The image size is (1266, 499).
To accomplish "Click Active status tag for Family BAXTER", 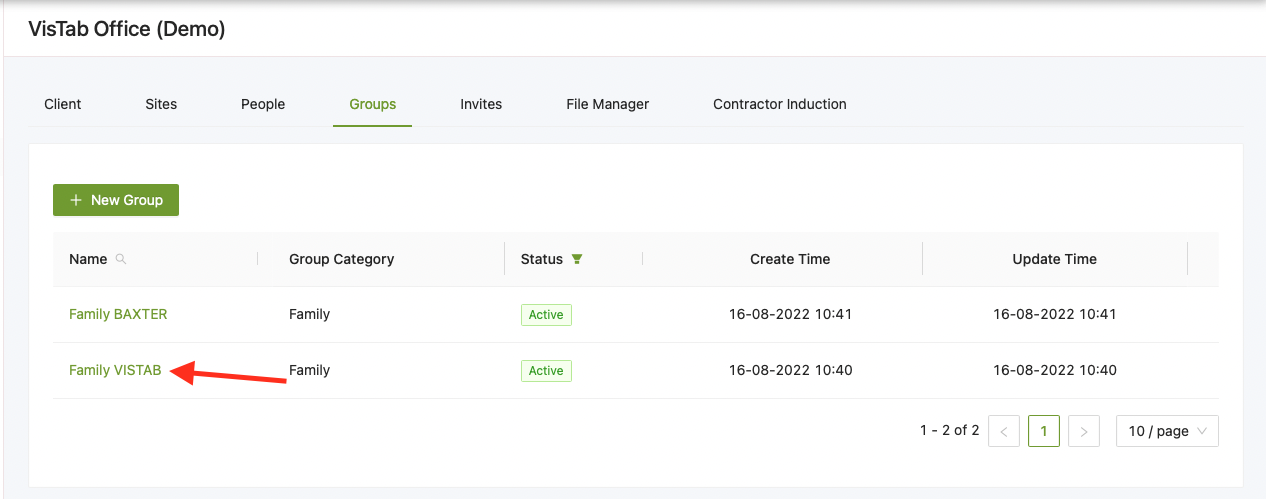I will (x=546, y=315).
